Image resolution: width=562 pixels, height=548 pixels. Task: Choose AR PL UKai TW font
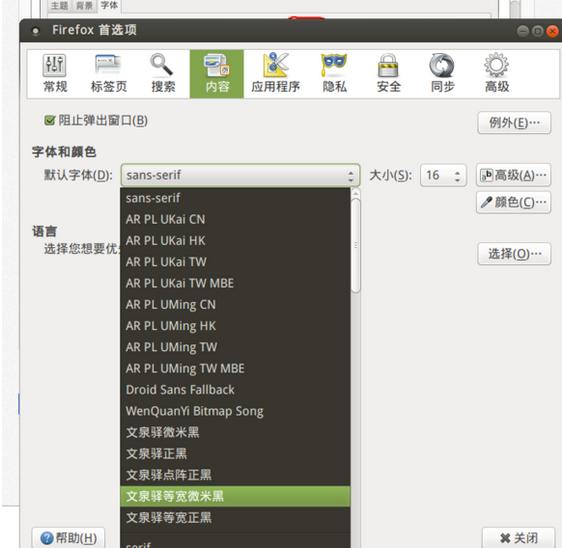pos(235,262)
